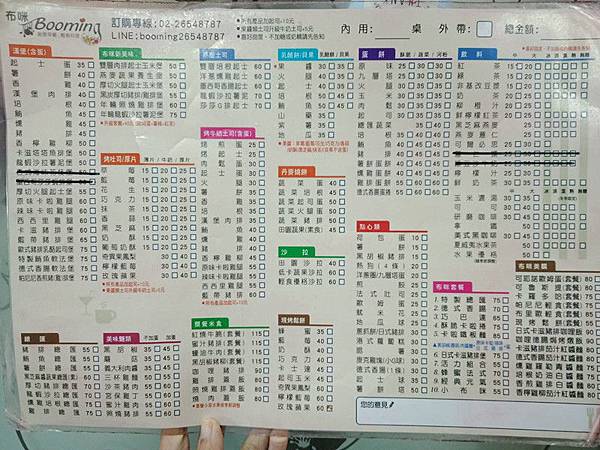Tick 玉米濃湯 medium 30 checkbox
Image resolution: width=600 pixels, height=450 pixels.
point(517,198)
